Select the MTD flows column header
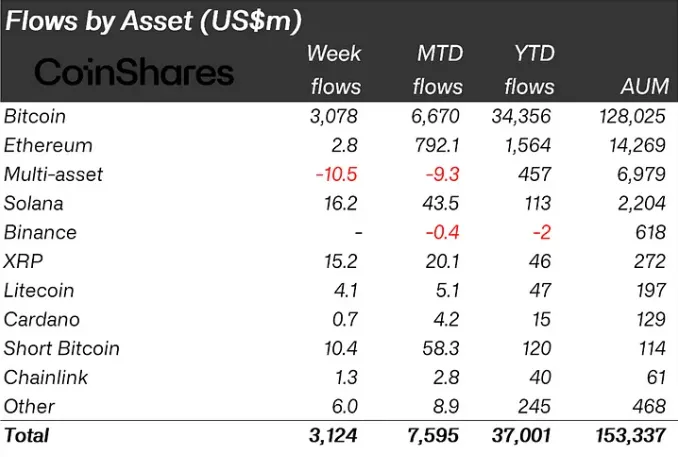Screen dimensions: 678x457 pyautogui.click(x=438, y=70)
